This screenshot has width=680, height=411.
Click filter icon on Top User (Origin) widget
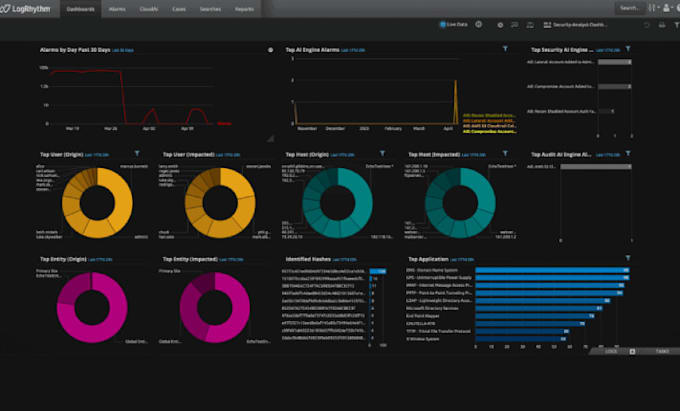(x=137, y=153)
